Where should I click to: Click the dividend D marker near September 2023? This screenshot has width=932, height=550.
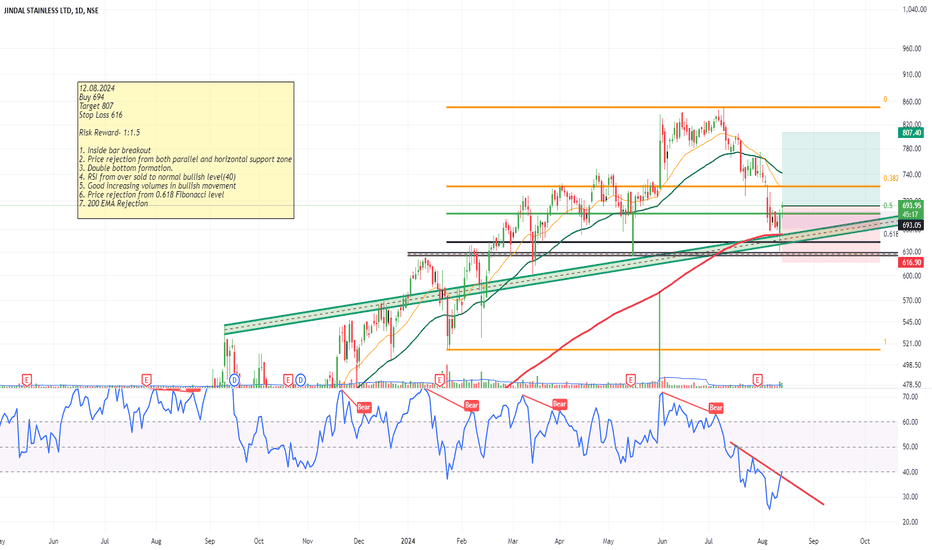point(234,379)
